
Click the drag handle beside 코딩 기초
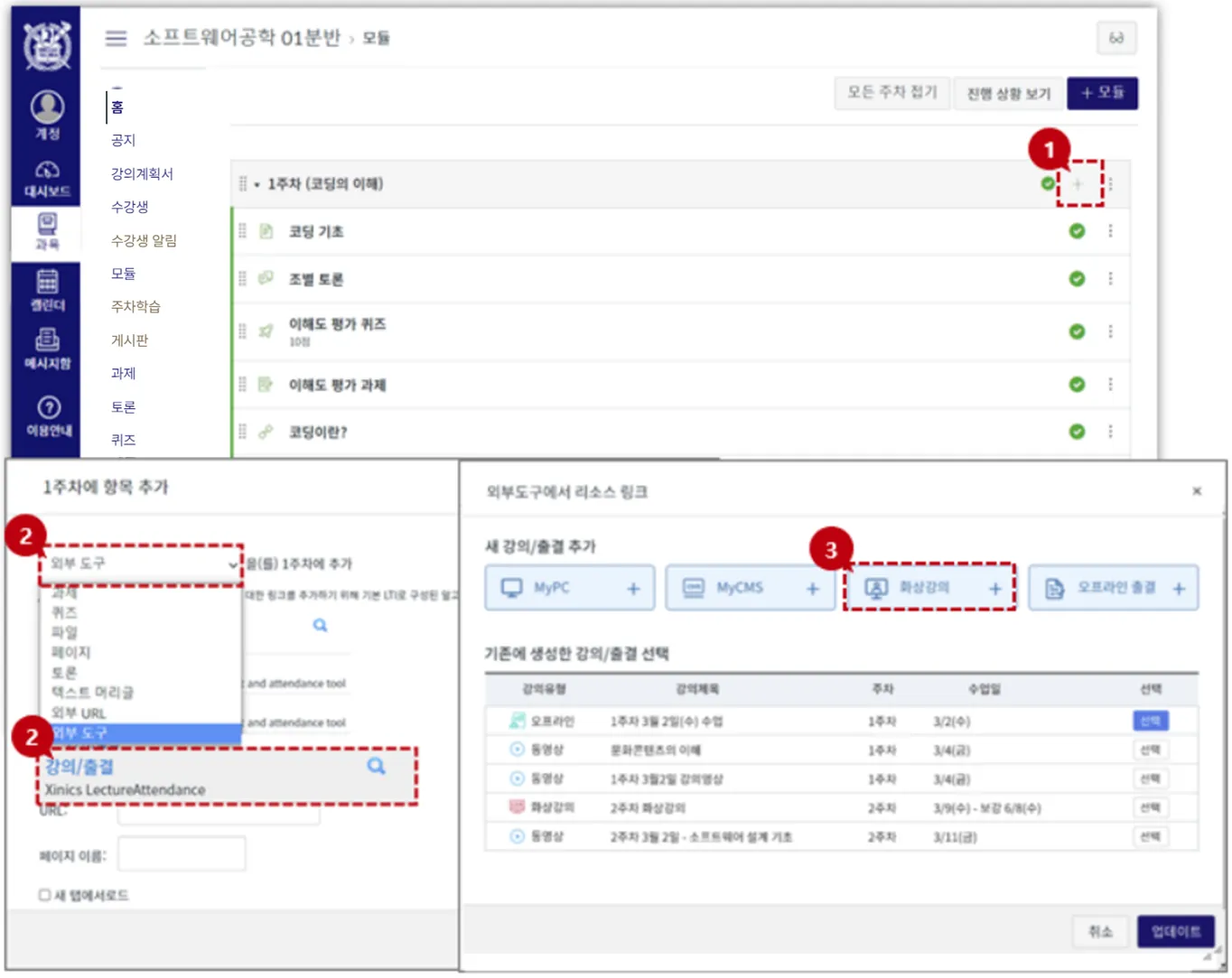(x=242, y=231)
